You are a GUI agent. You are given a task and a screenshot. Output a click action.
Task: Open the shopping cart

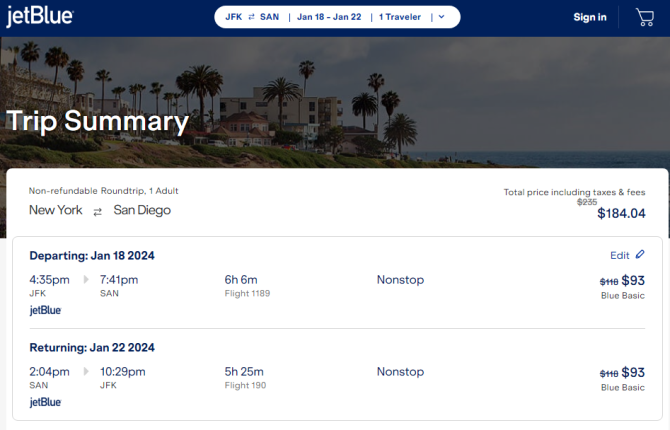[x=645, y=17]
